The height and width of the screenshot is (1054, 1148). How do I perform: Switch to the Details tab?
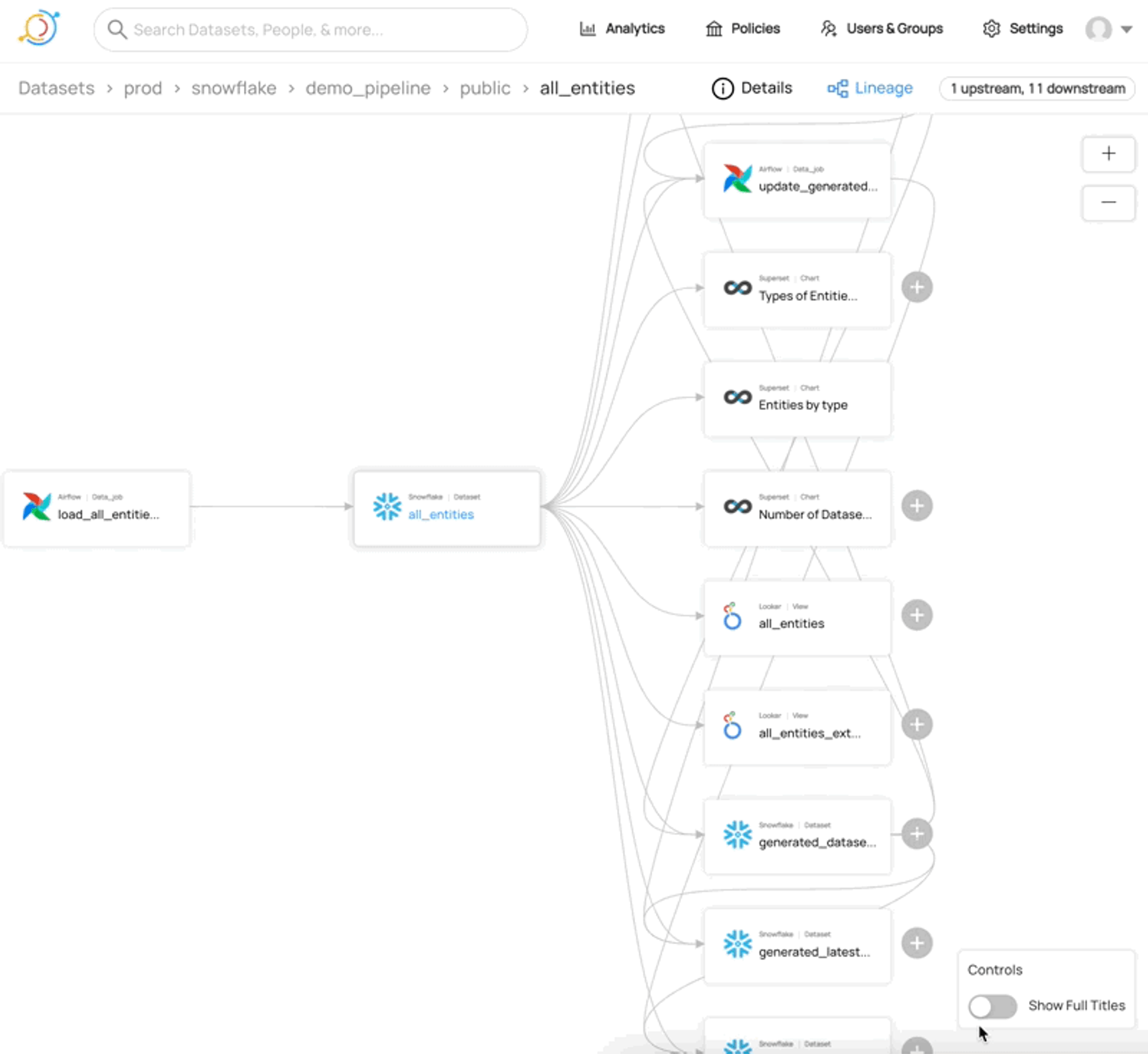(752, 89)
